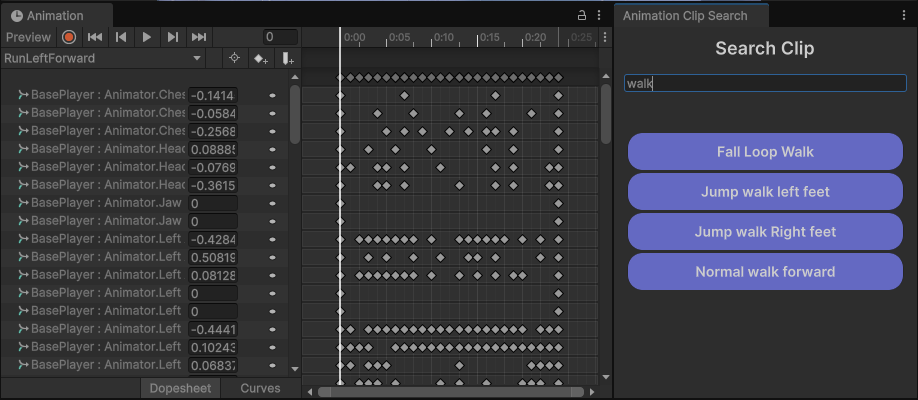Switch to the Dopesheet view
918x400 pixels.
point(180,388)
